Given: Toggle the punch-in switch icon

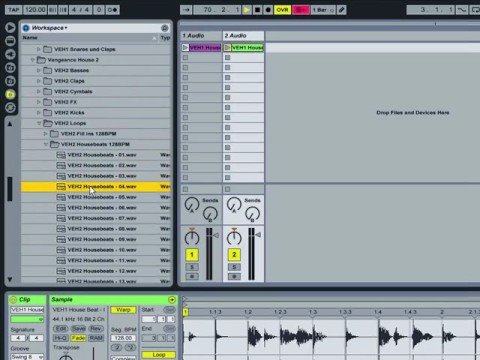Looking at the screenshot, I should pos(462,10).
